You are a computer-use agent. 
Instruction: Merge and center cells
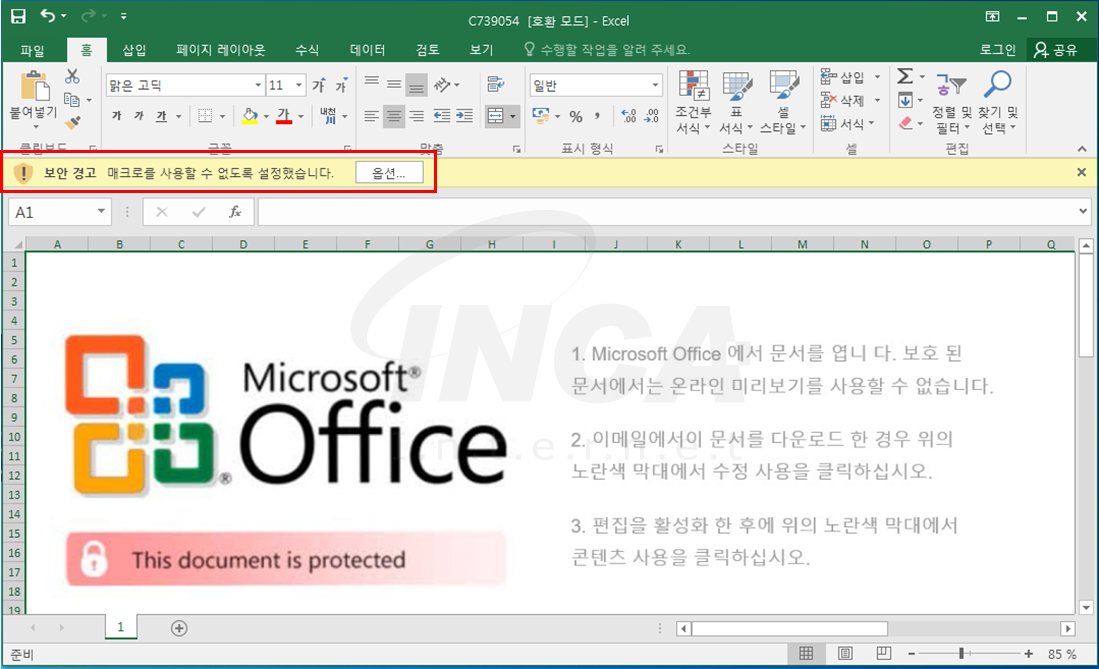pyautogui.click(x=496, y=116)
